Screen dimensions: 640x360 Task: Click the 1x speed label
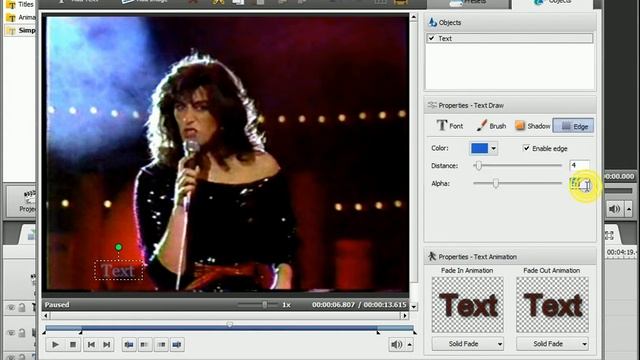pyautogui.click(x=287, y=304)
